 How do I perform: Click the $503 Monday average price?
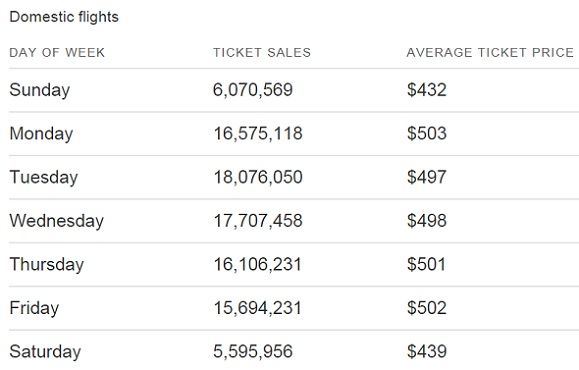(427, 133)
